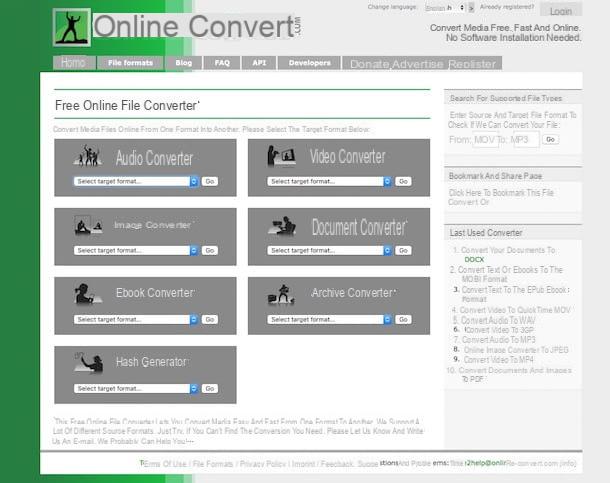The image size is (610, 483).
Task: Click the Video Converter silhouette icon
Action: (281, 156)
